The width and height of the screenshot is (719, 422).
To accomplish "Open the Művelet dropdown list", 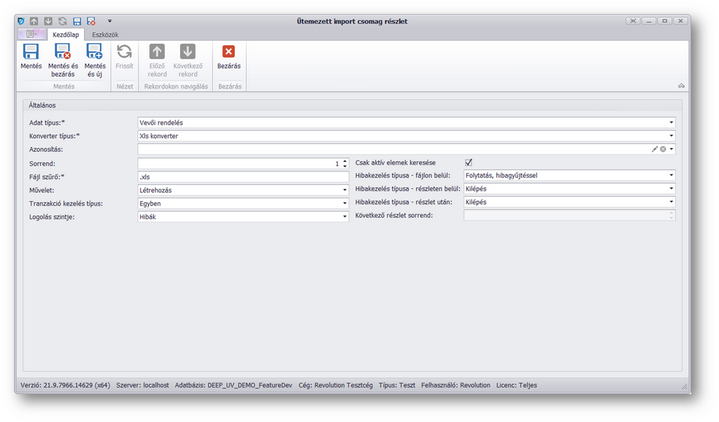I will [345, 189].
